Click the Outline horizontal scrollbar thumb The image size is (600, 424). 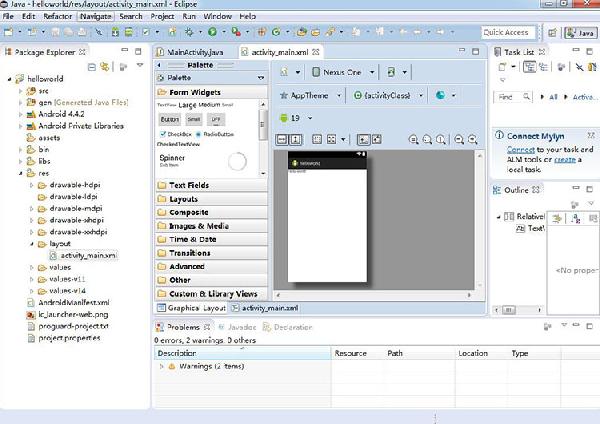(x=509, y=310)
